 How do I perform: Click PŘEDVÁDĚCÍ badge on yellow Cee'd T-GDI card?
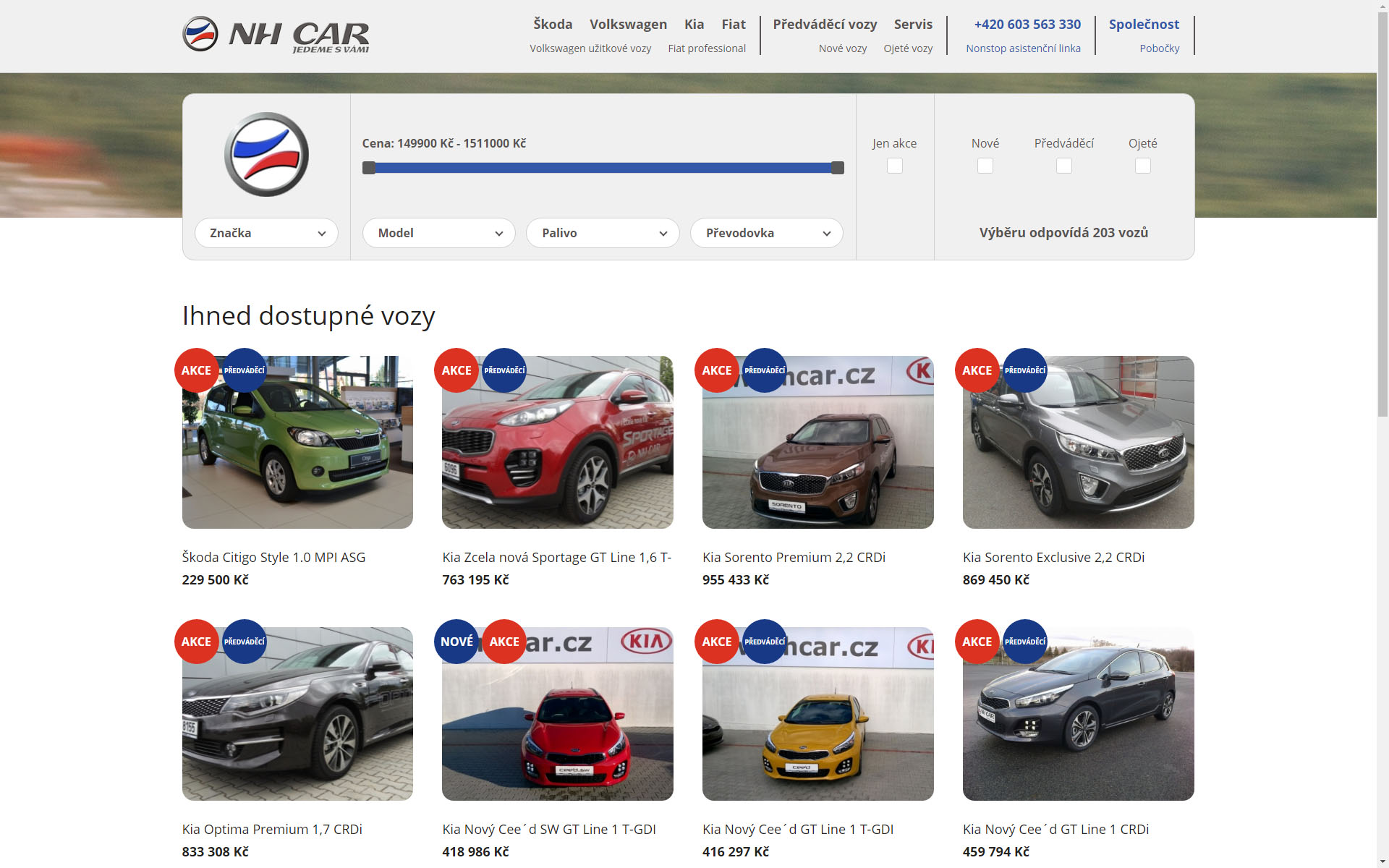click(765, 642)
